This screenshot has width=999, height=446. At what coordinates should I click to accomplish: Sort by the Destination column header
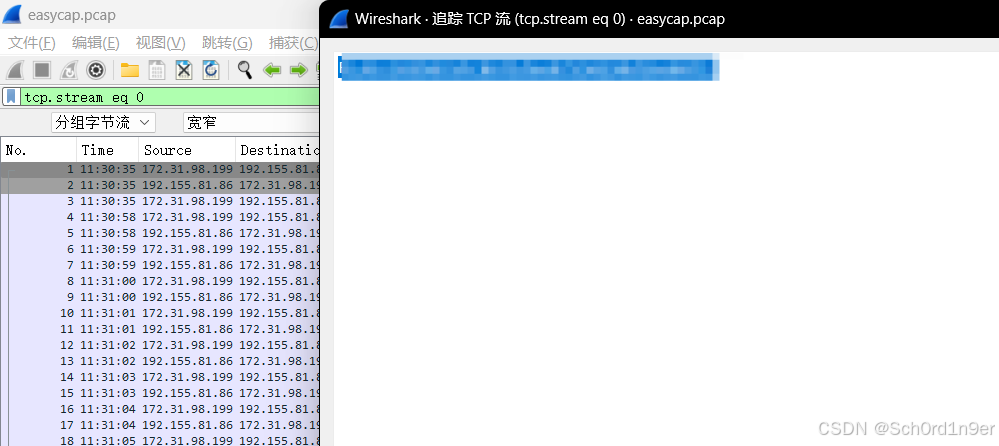pos(277,150)
